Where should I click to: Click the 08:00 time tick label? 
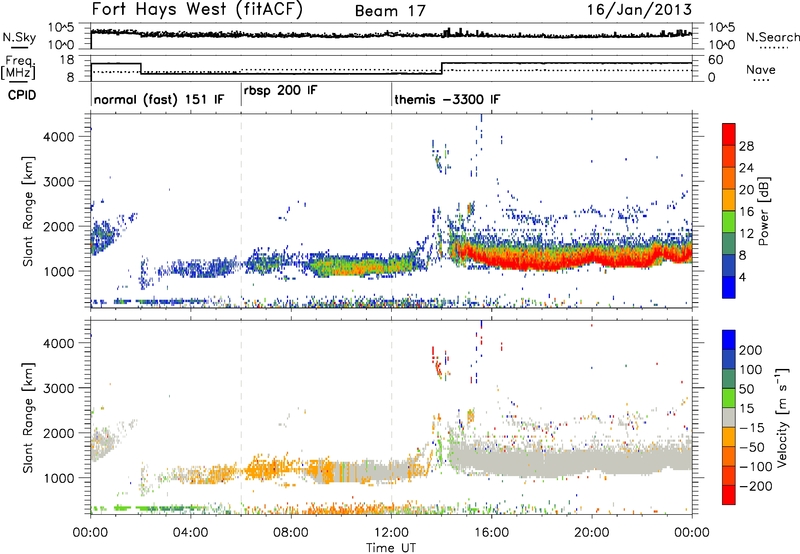click(290, 533)
